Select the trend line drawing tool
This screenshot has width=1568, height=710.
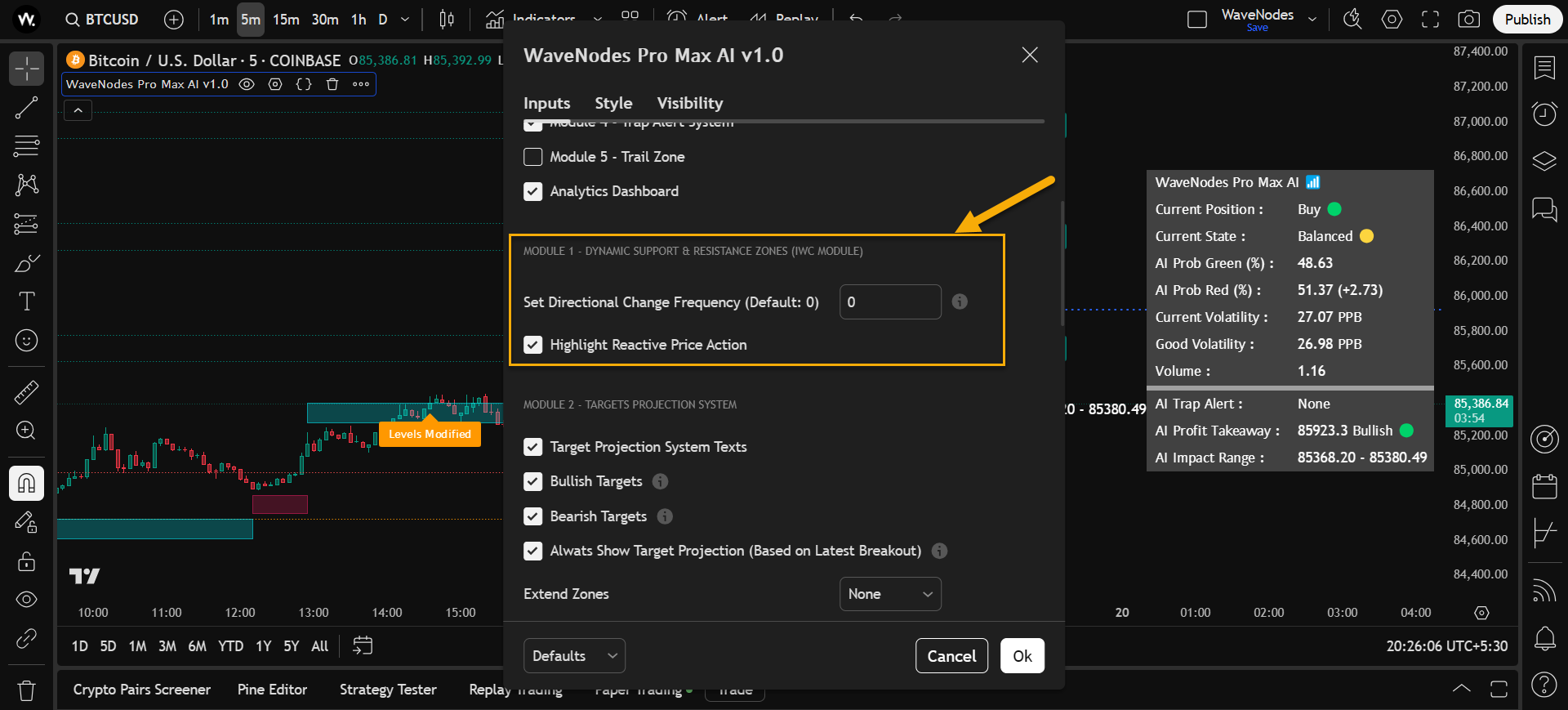(26, 107)
